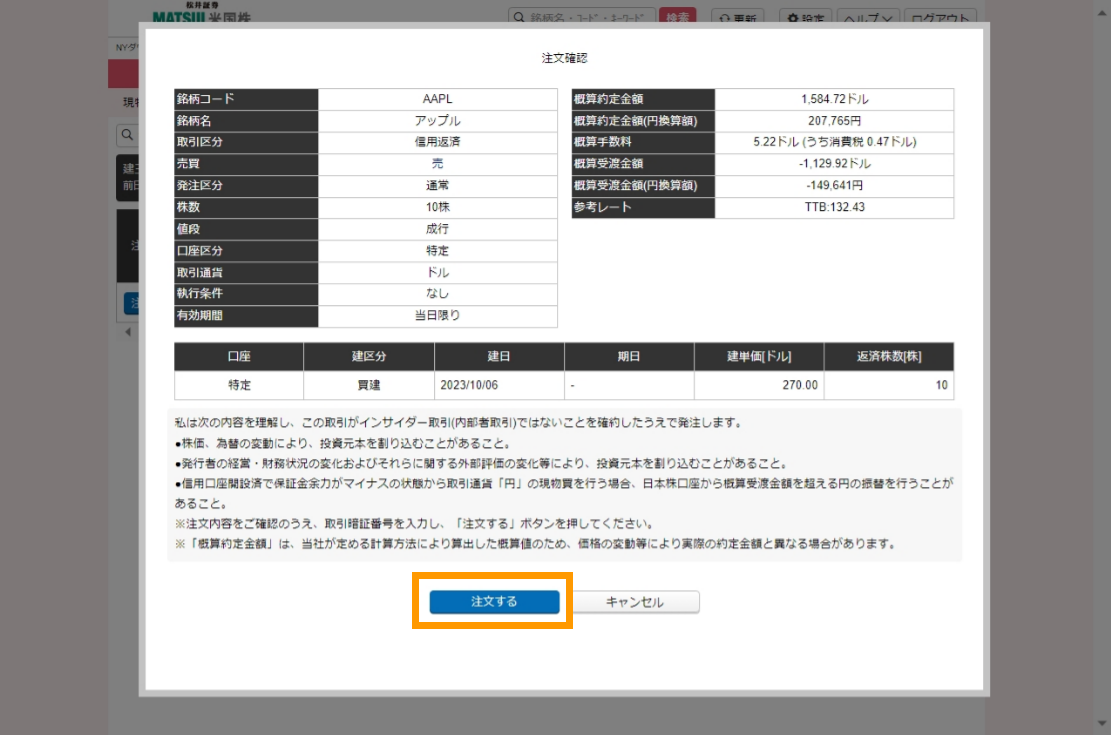Select the TTB:132.43 reference rate
The width and height of the screenshot is (1111, 735).
[834, 208]
